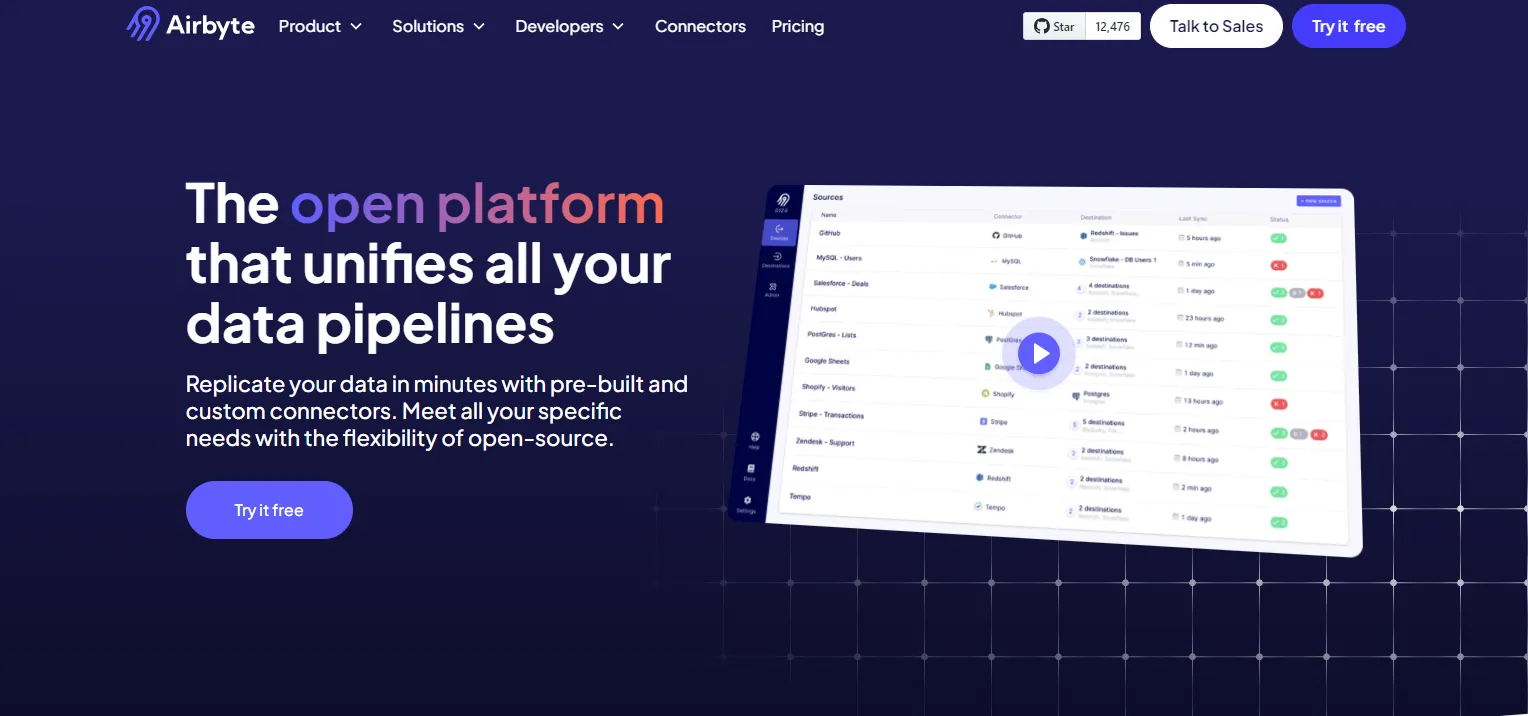The width and height of the screenshot is (1528, 716).
Task: Go to the Connectors page
Action: (x=700, y=26)
